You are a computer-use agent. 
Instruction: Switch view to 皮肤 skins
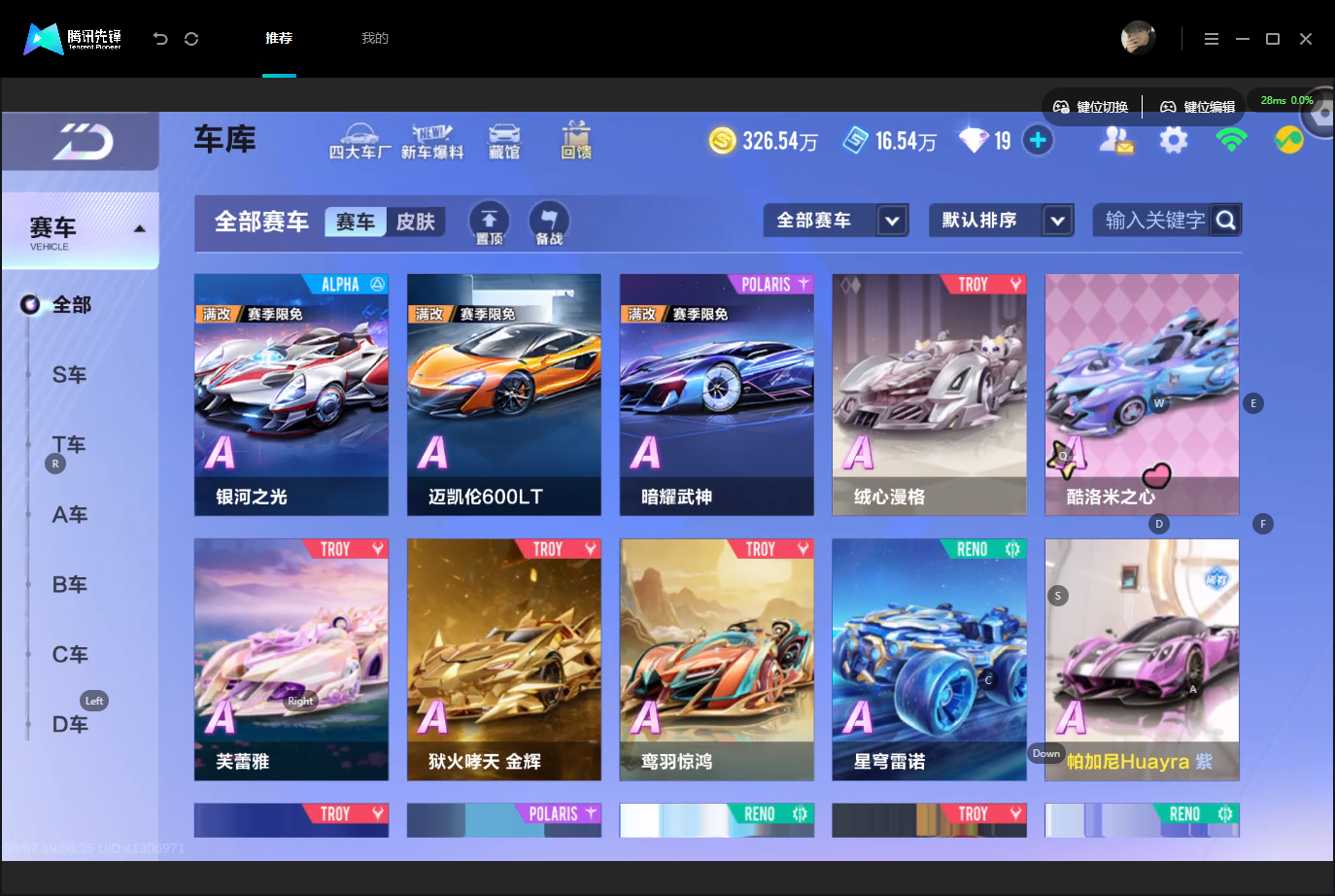click(416, 223)
